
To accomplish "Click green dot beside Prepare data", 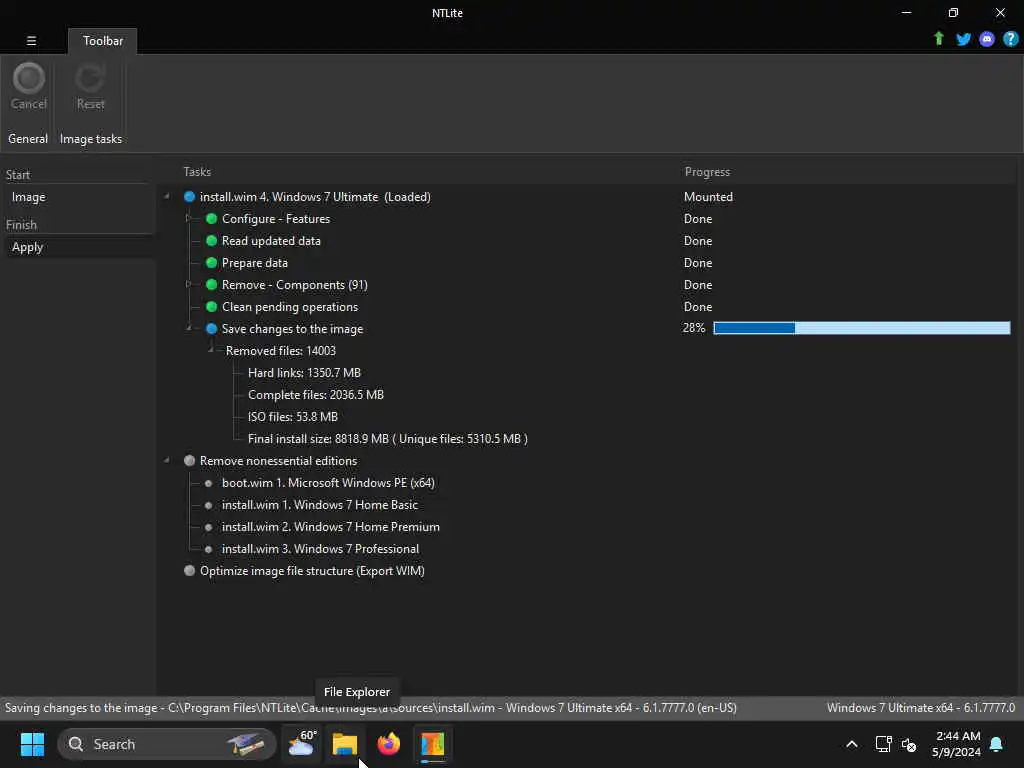I will point(212,263).
